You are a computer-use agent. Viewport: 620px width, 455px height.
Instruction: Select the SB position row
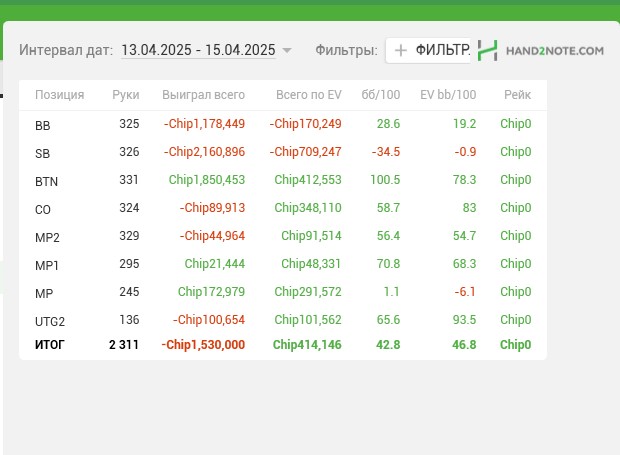click(283, 152)
